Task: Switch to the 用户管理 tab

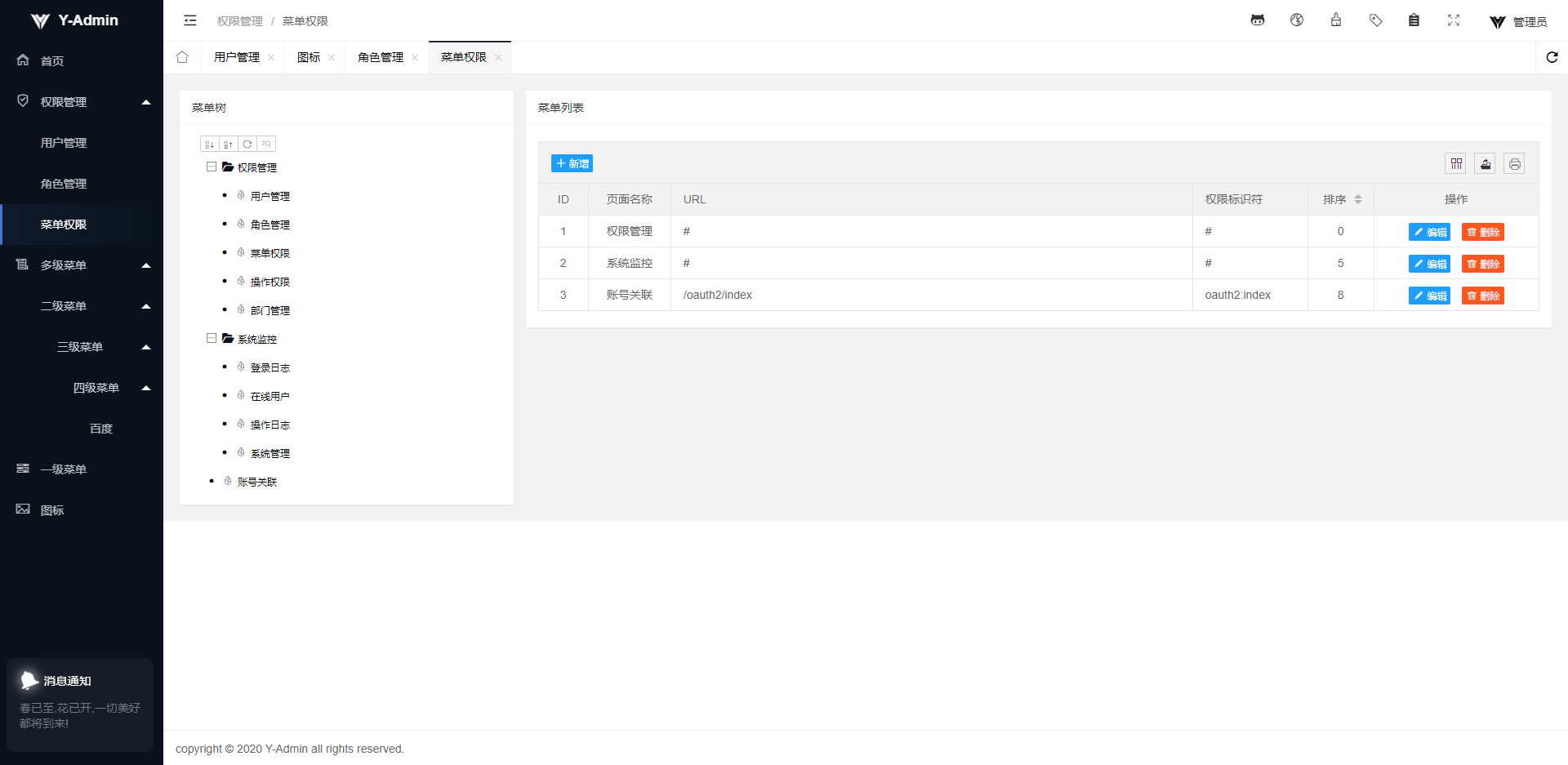Action: [237, 57]
